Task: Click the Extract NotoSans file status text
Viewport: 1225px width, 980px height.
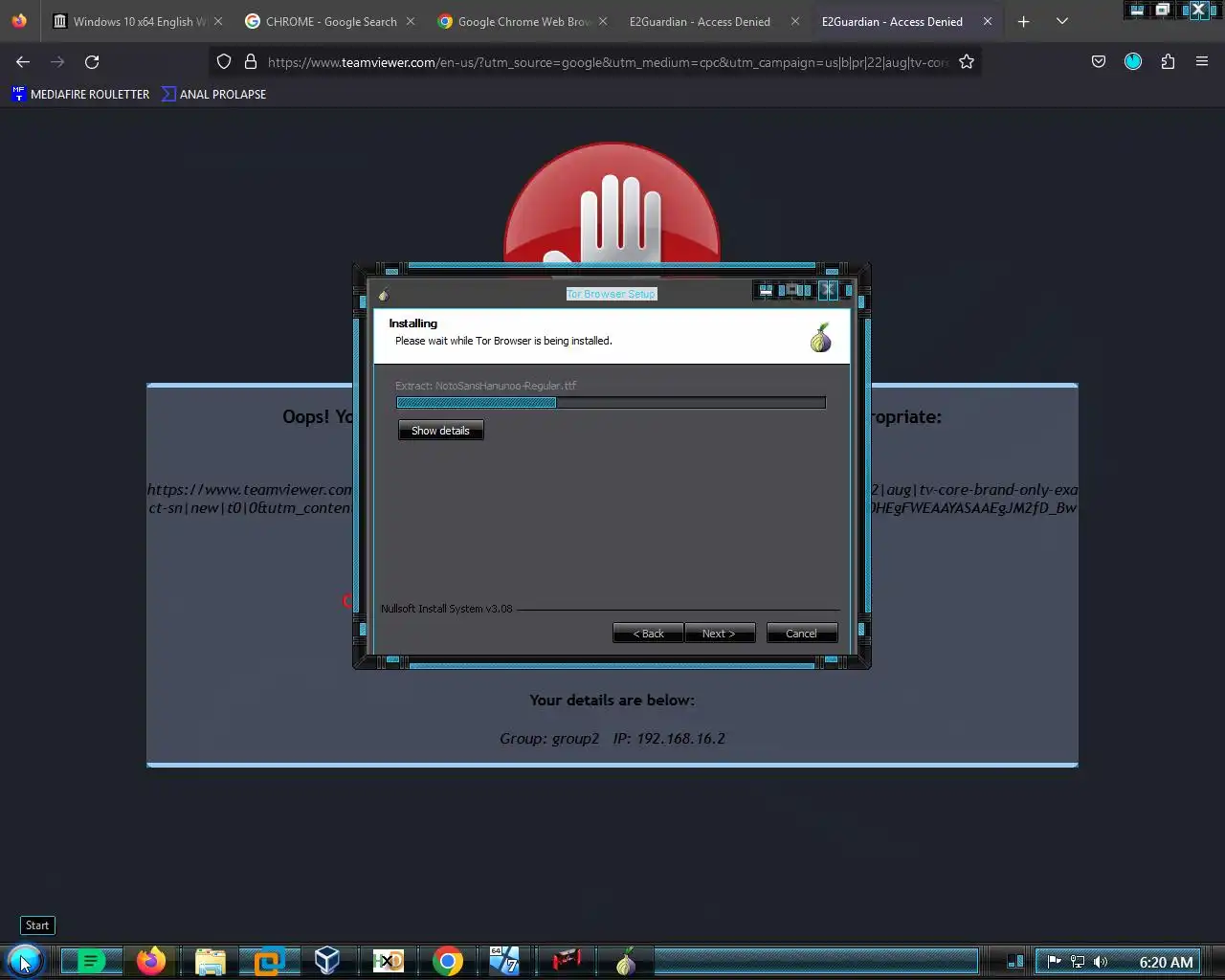Action: click(x=486, y=386)
